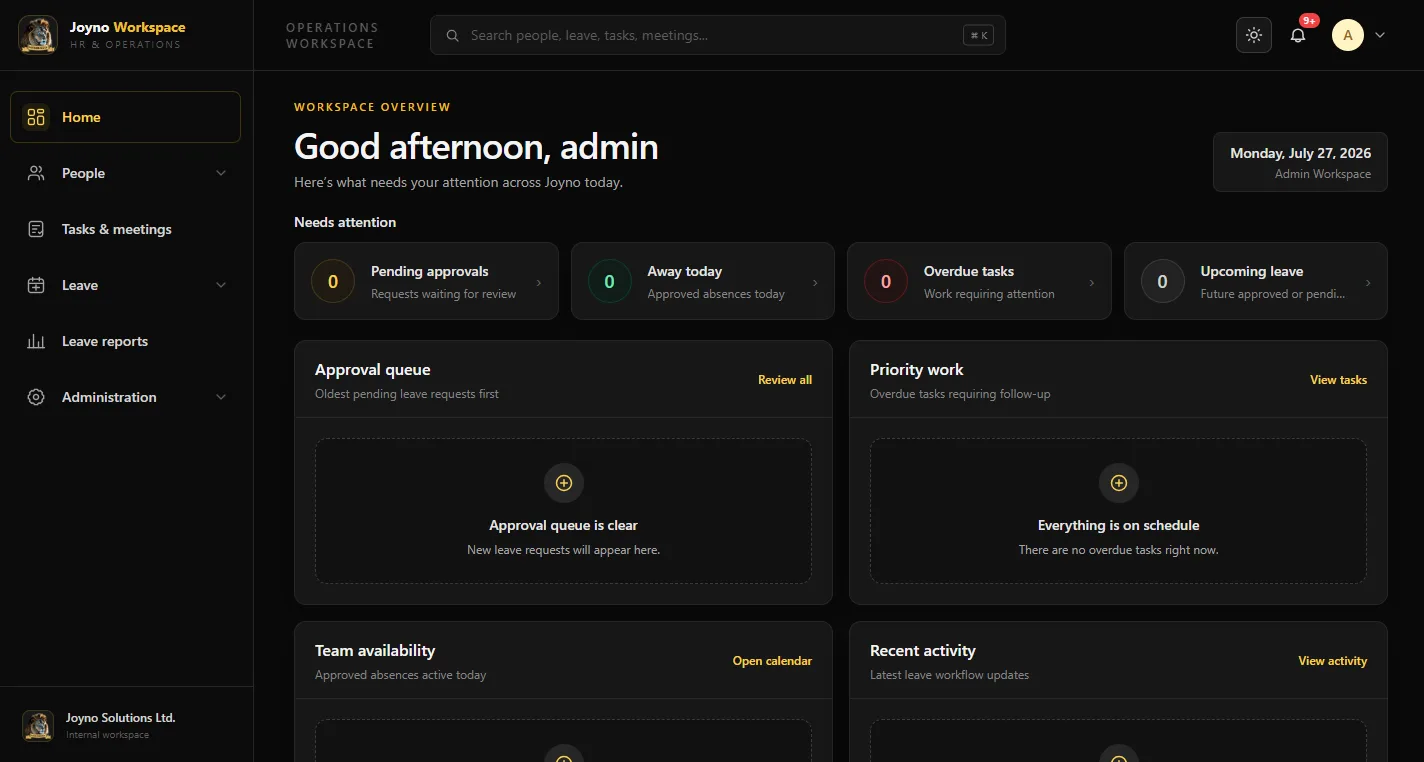Viewport: 1424px width, 762px height.
Task: Expand the People submenu chevron
Action: tap(221, 173)
